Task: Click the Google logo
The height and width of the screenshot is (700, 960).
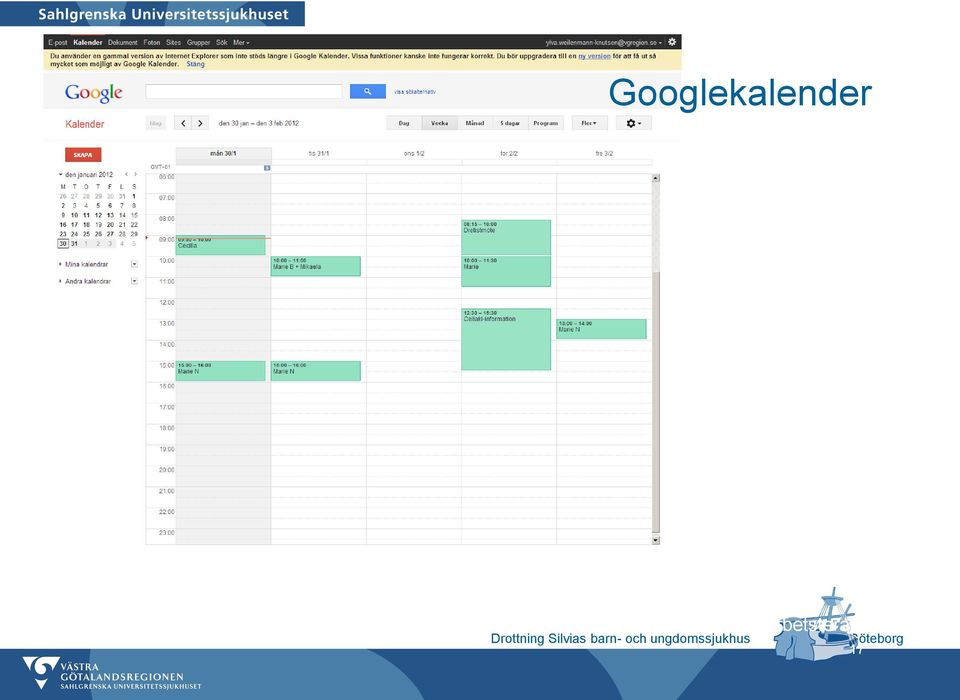Action: pos(94,92)
